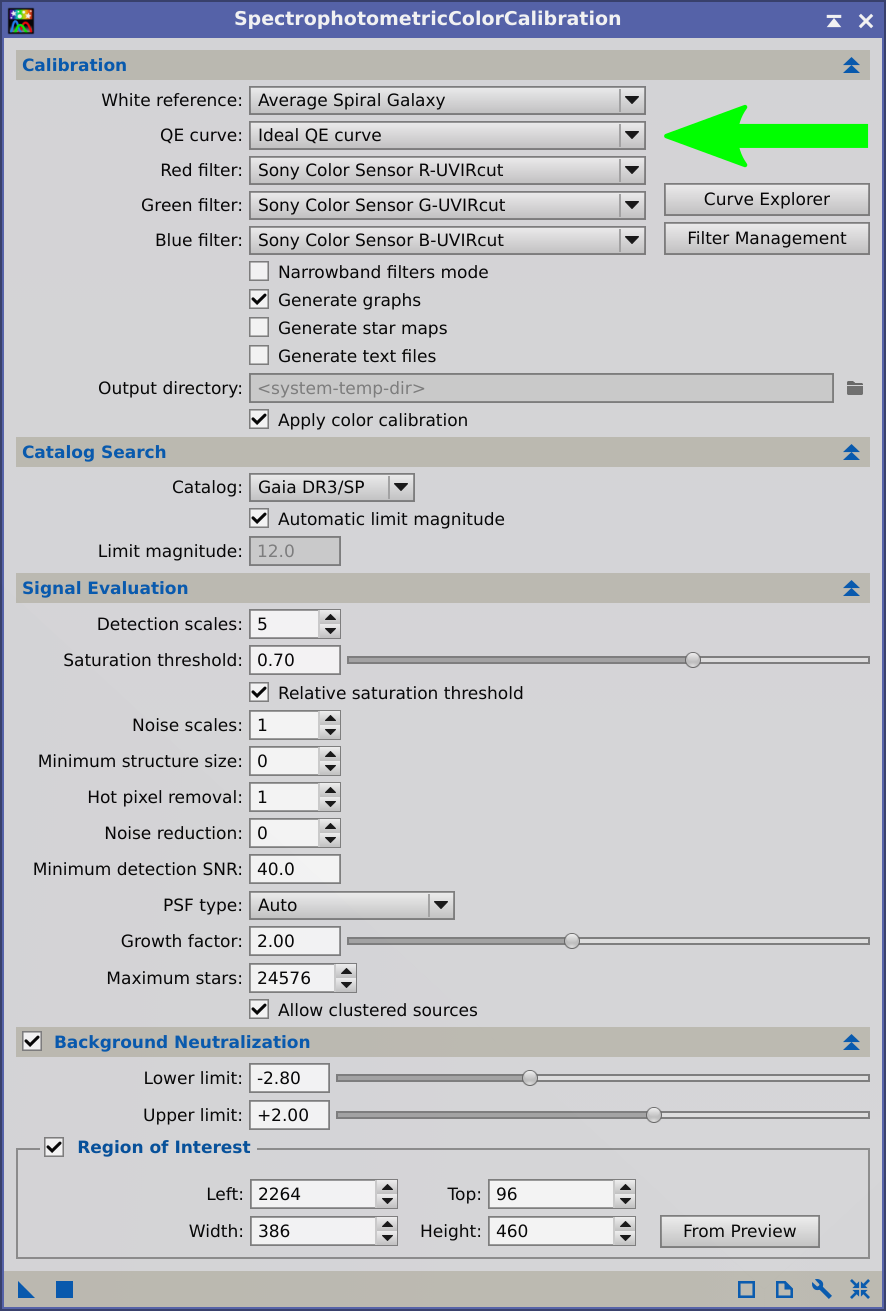Disable Background Neutralization checkbox
Screen dimensions: 886x1311
click(32, 1042)
